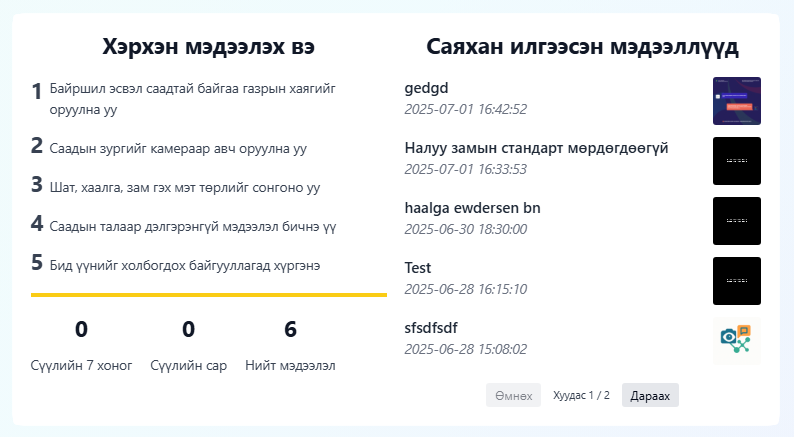Image resolution: width=794 pixels, height=437 pixels.
Task: Click the Хуудас 1 / 2 page indicator
Action: 581,396
